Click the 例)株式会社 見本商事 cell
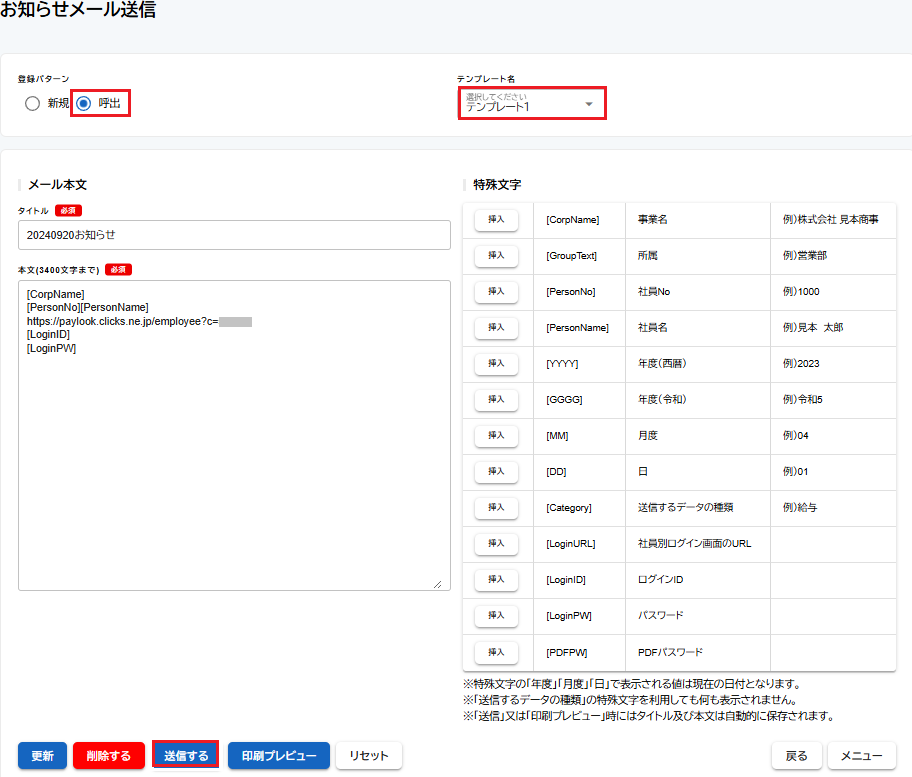912x777 pixels. tap(833, 220)
